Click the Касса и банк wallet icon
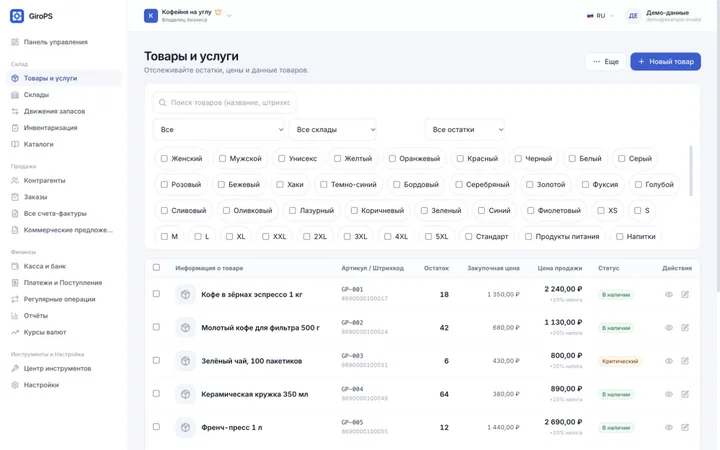 (x=15, y=266)
